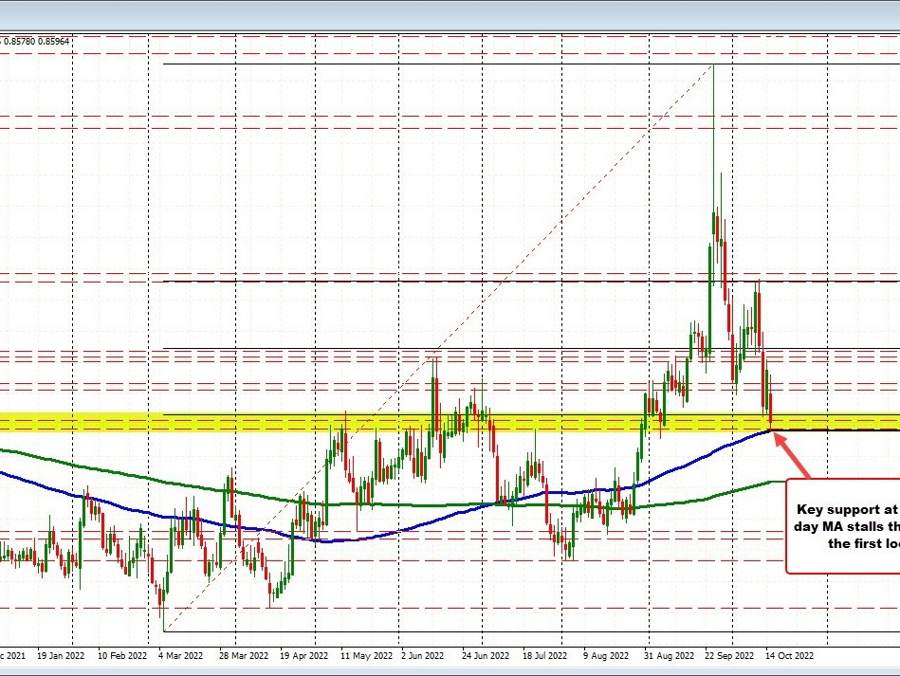Click the chart window title bar
900x676 pixels.
450,13
